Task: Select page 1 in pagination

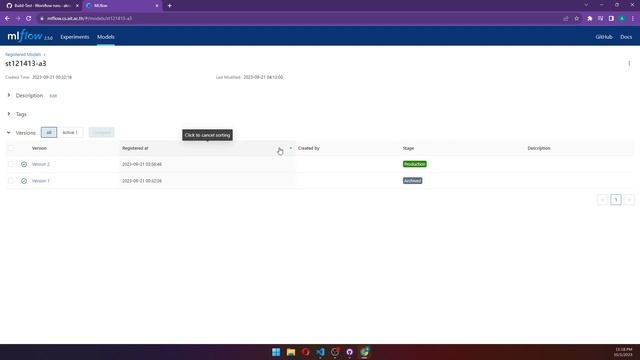Action: point(616,200)
